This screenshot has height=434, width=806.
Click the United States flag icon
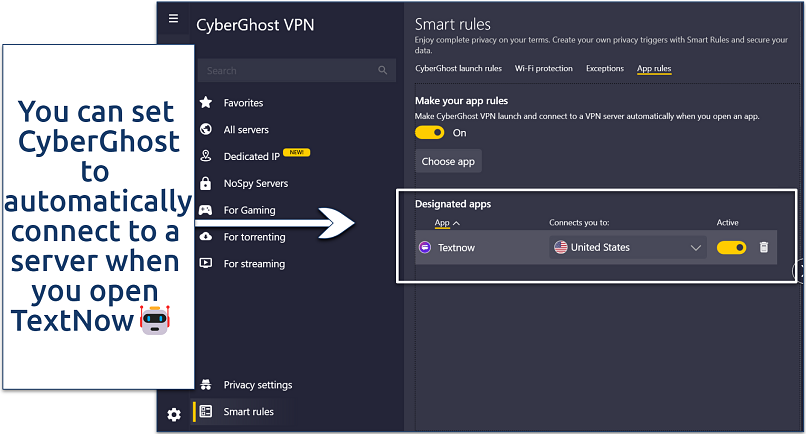pos(560,247)
